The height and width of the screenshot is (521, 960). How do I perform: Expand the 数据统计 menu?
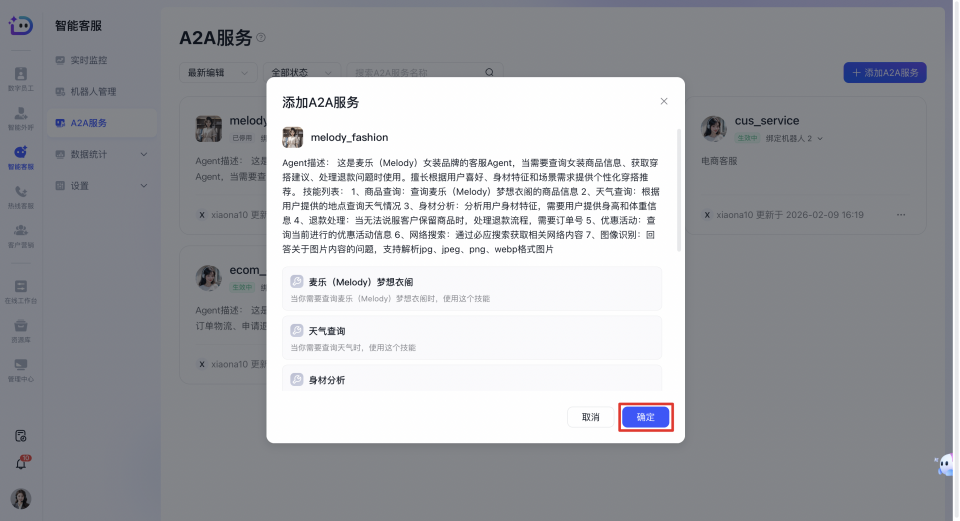(101, 154)
